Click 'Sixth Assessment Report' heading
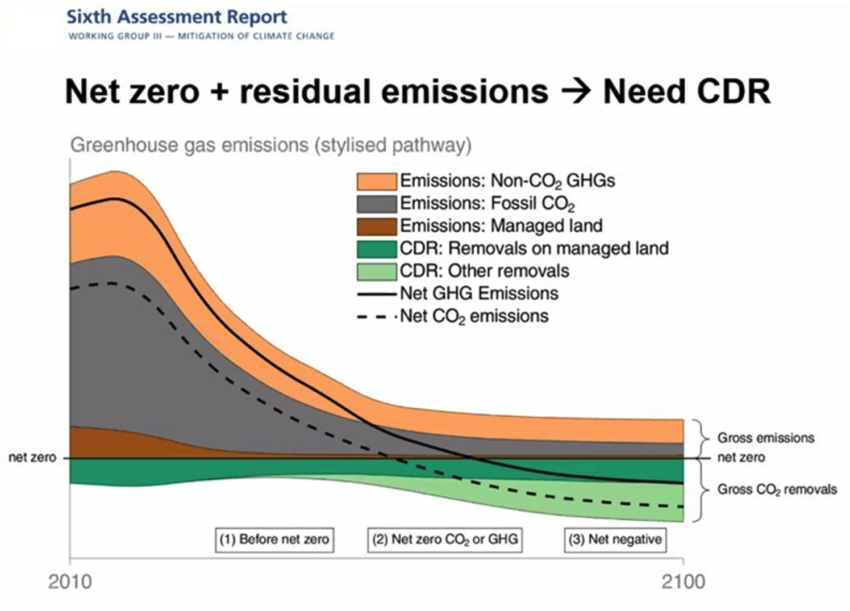Screen dimensions: 850x611 click(x=177, y=17)
